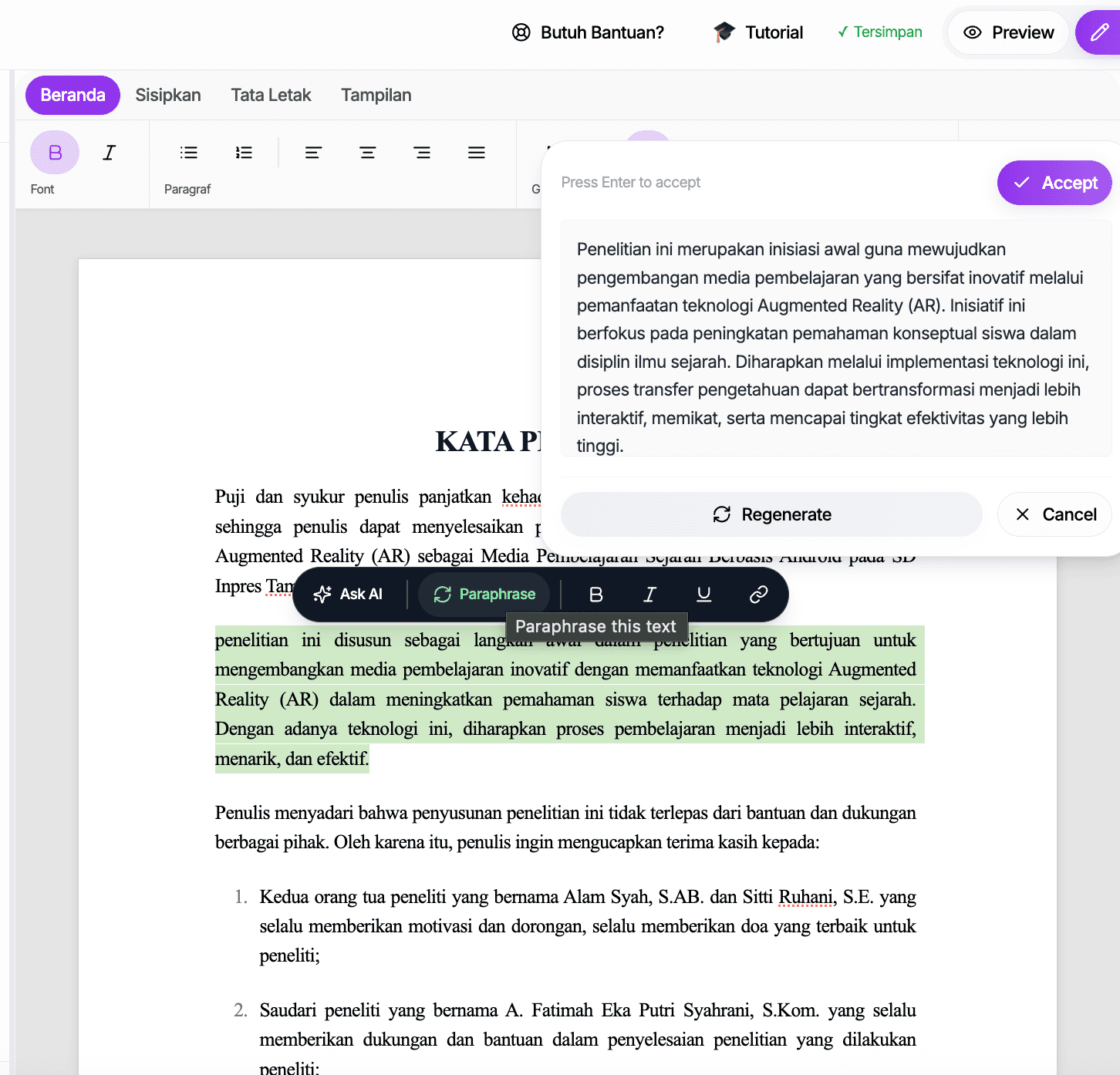Open document Preview
1120x1075 pixels.
1008,32
